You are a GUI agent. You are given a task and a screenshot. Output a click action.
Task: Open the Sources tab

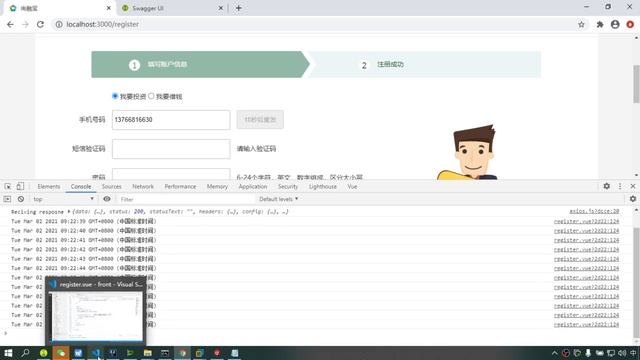tap(111, 186)
